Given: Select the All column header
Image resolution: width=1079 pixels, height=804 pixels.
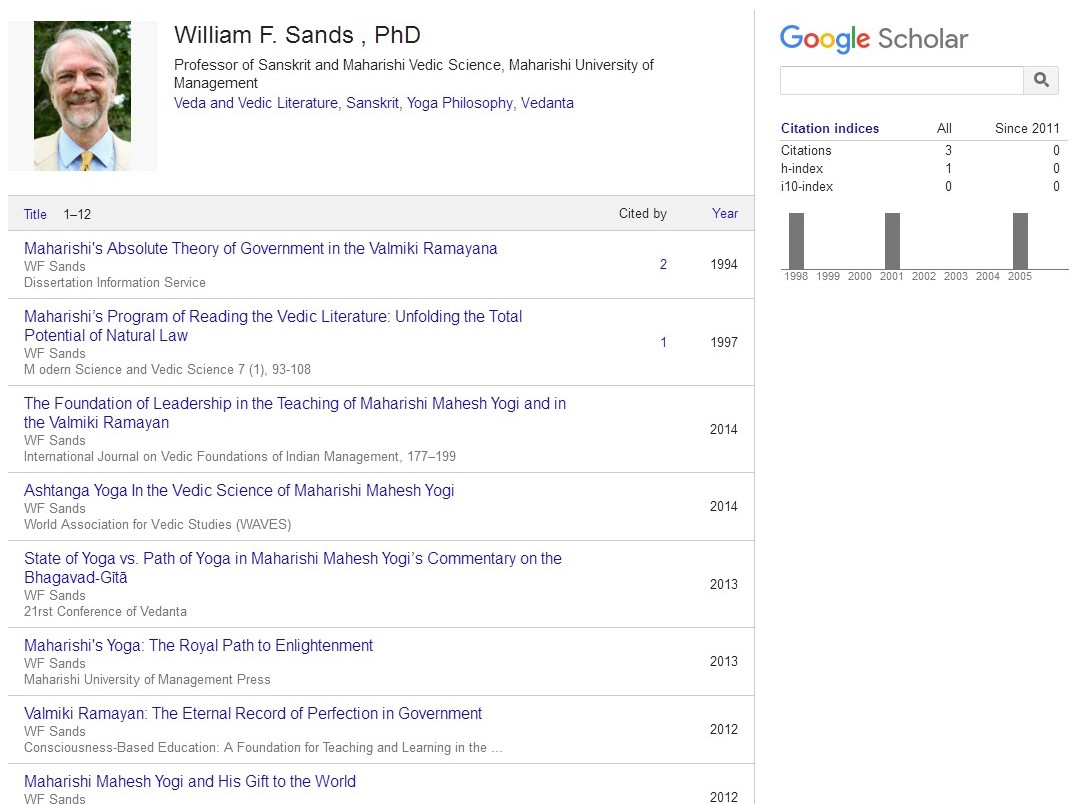Looking at the screenshot, I should point(944,128).
